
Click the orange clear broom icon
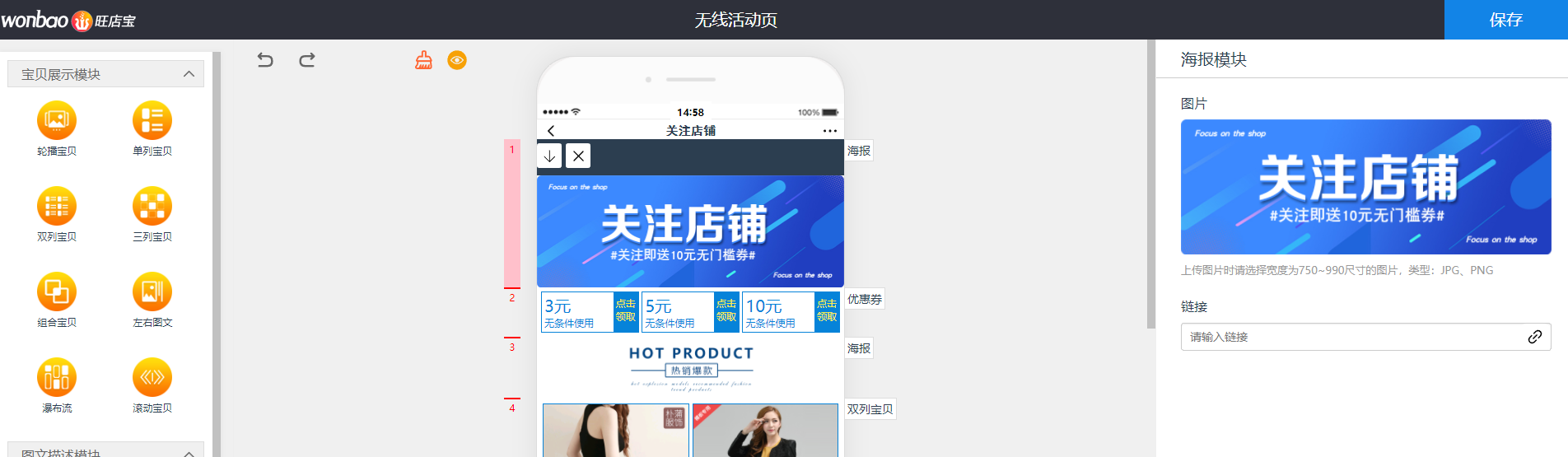pyautogui.click(x=423, y=60)
